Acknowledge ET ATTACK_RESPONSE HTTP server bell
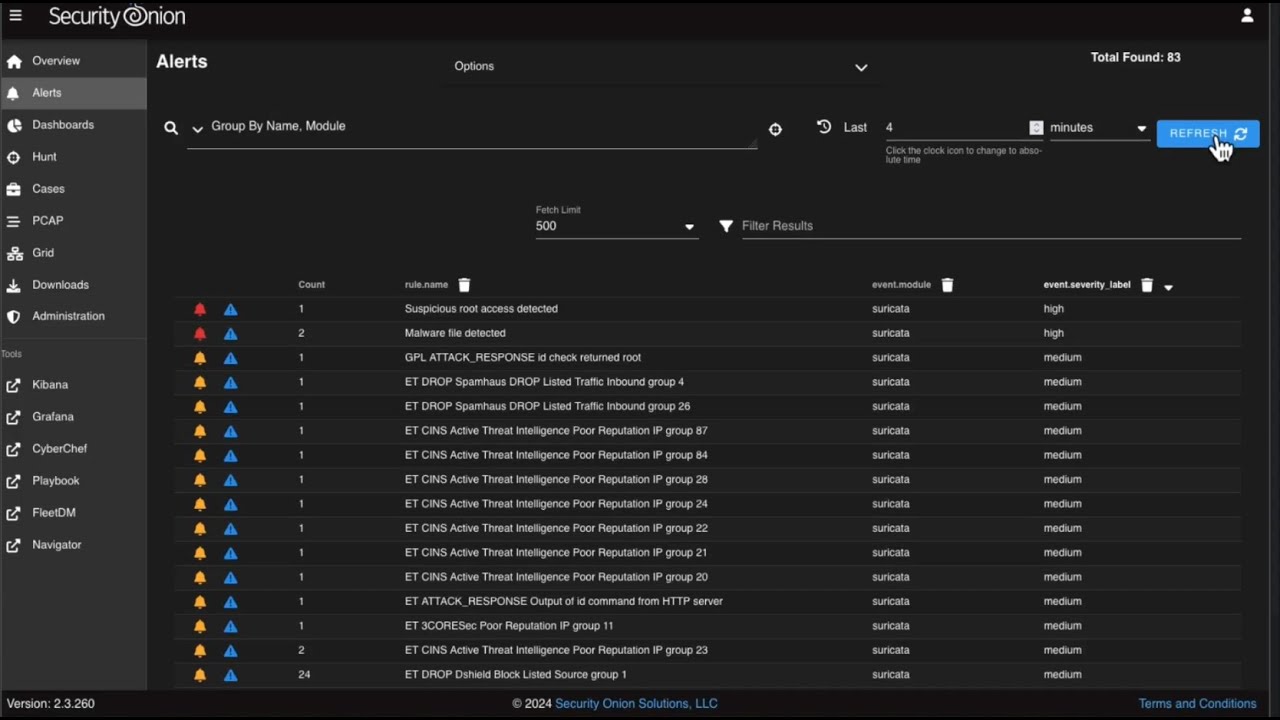Viewport: 1280px width, 720px height. pos(200,602)
